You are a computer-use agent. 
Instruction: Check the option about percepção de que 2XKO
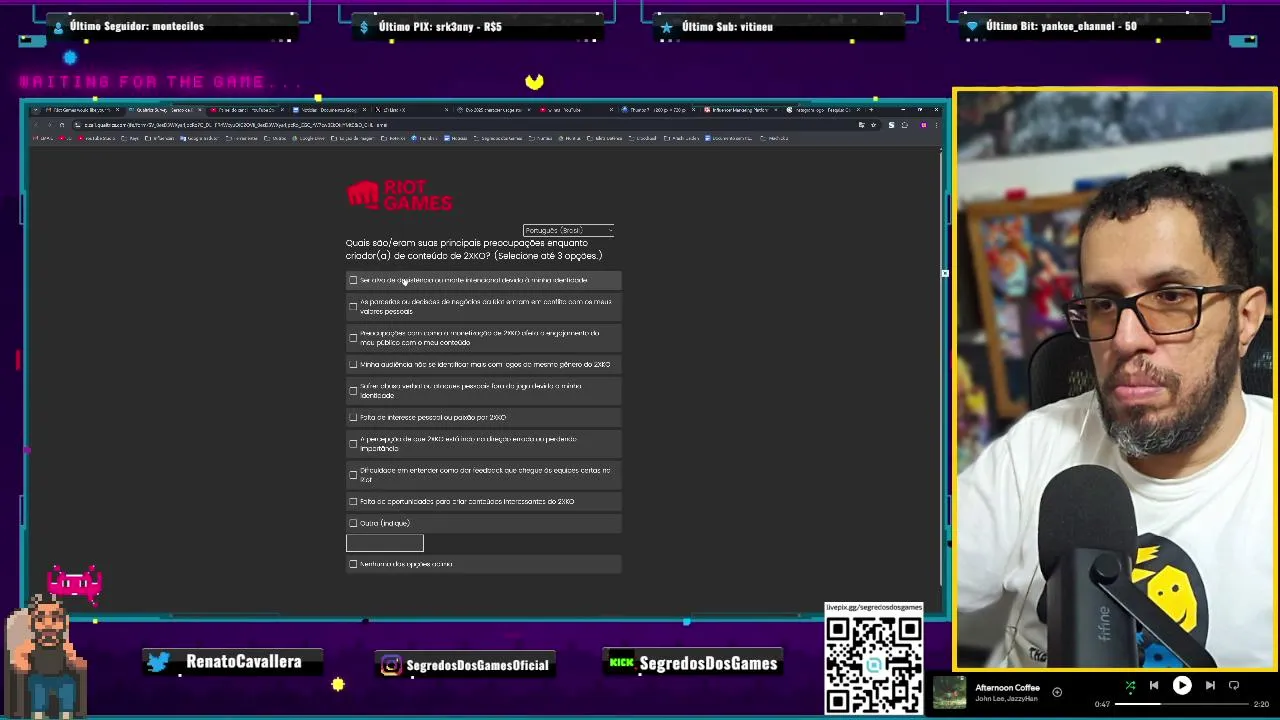(x=353, y=443)
